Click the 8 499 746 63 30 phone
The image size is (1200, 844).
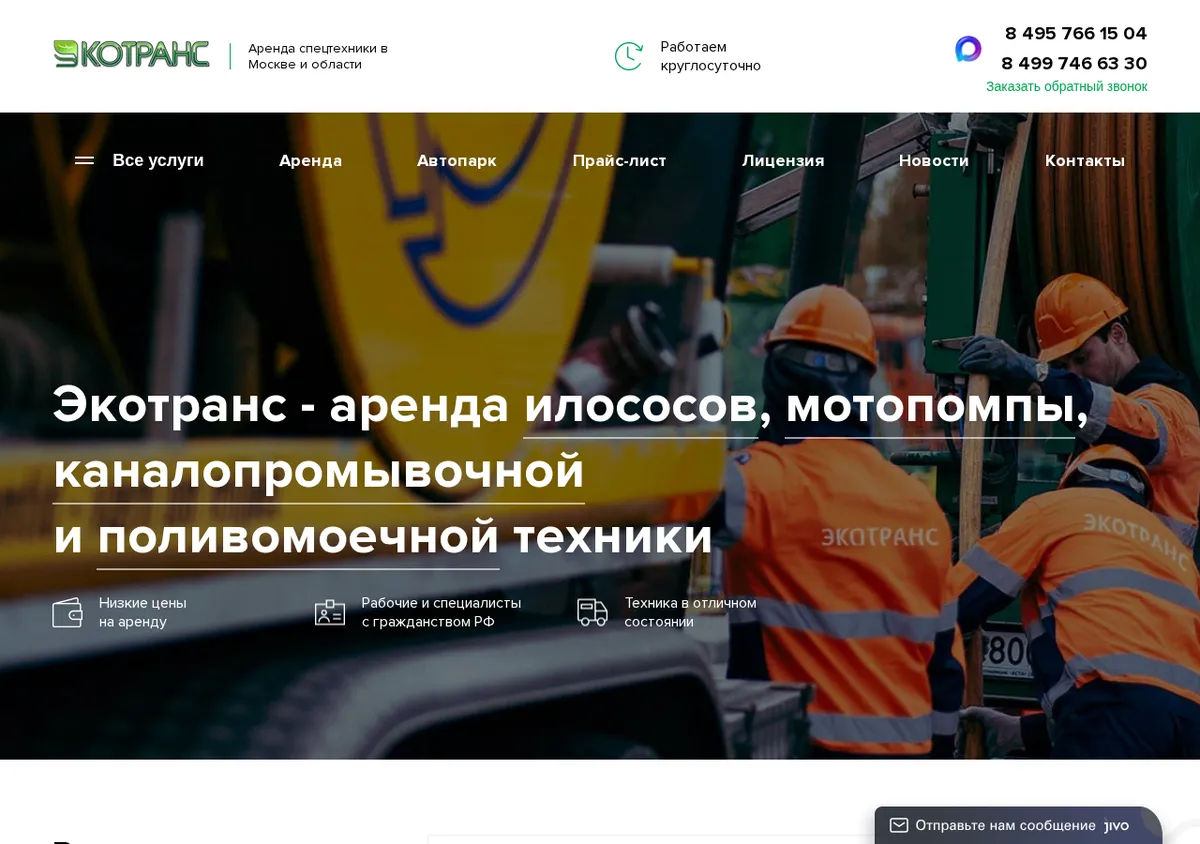coord(1074,63)
